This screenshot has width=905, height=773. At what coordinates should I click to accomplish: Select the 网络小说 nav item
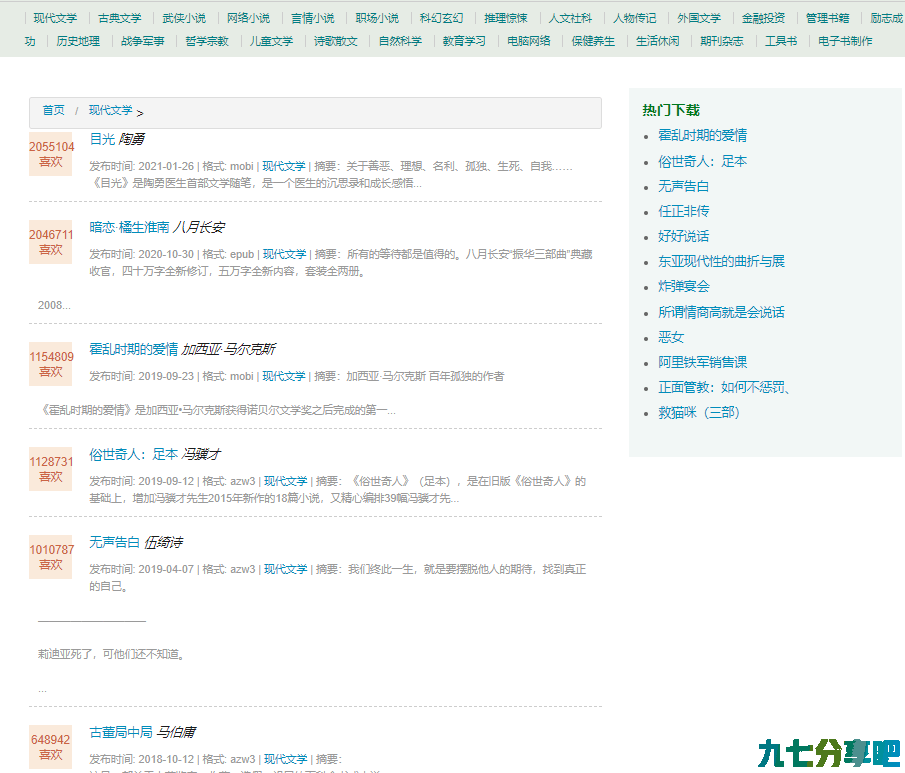[248, 18]
